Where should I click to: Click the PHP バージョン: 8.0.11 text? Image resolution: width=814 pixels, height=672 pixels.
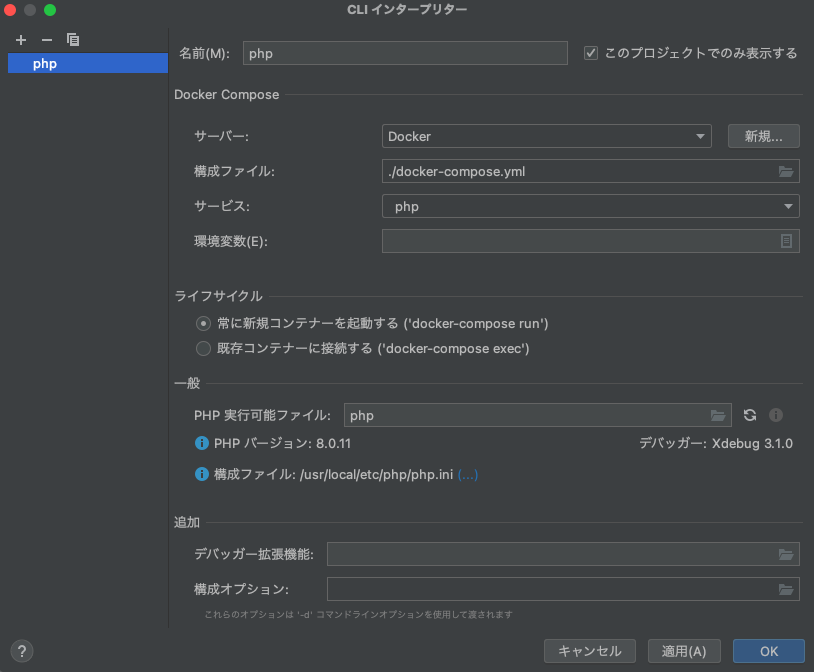coord(282,443)
